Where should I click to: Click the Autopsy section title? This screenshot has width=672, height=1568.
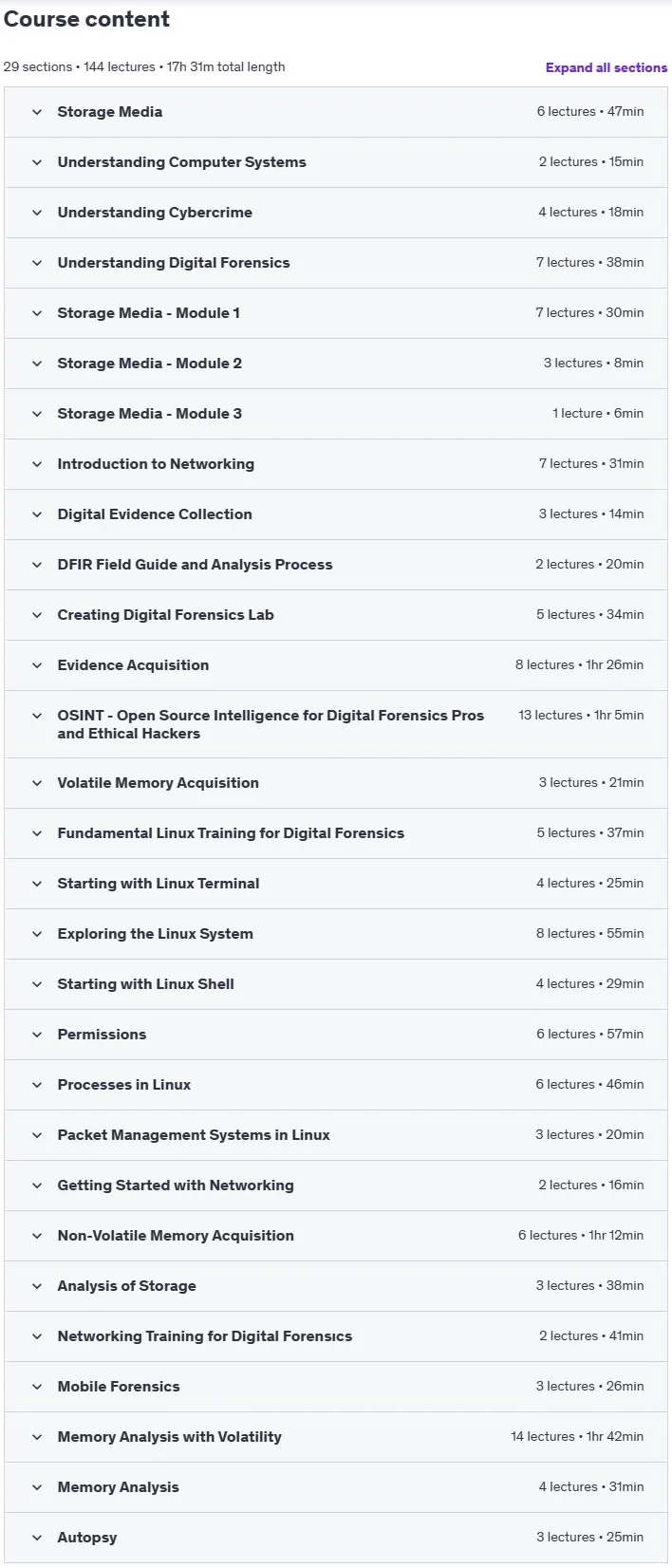[86, 1538]
